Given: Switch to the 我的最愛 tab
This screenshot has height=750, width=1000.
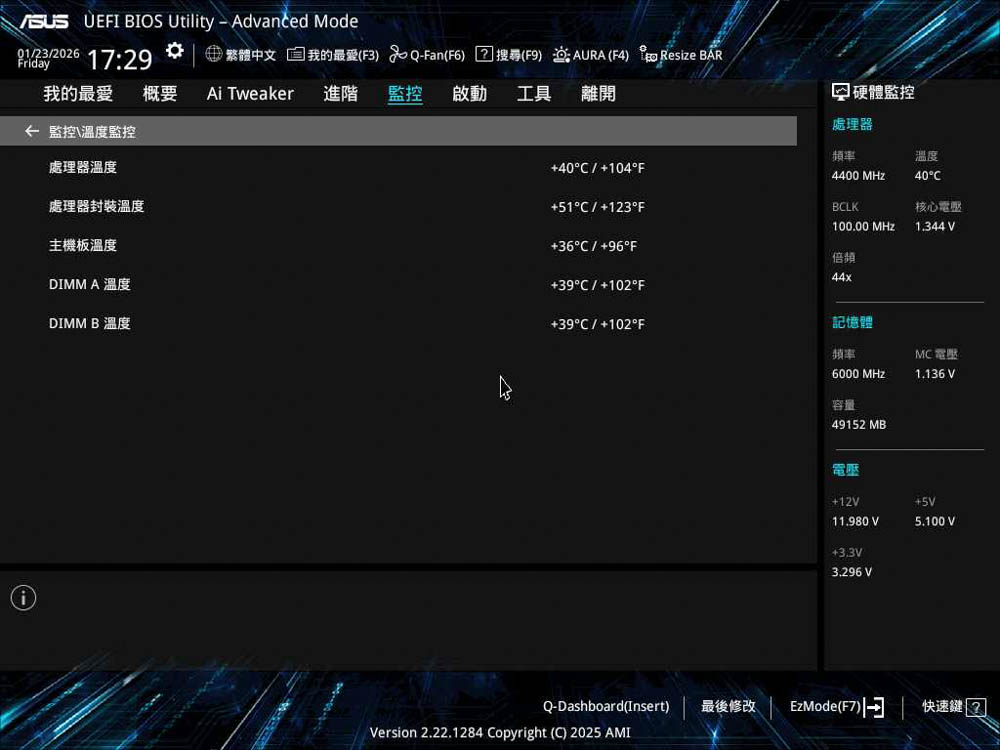Looking at the screenshot, I should 78,94.
